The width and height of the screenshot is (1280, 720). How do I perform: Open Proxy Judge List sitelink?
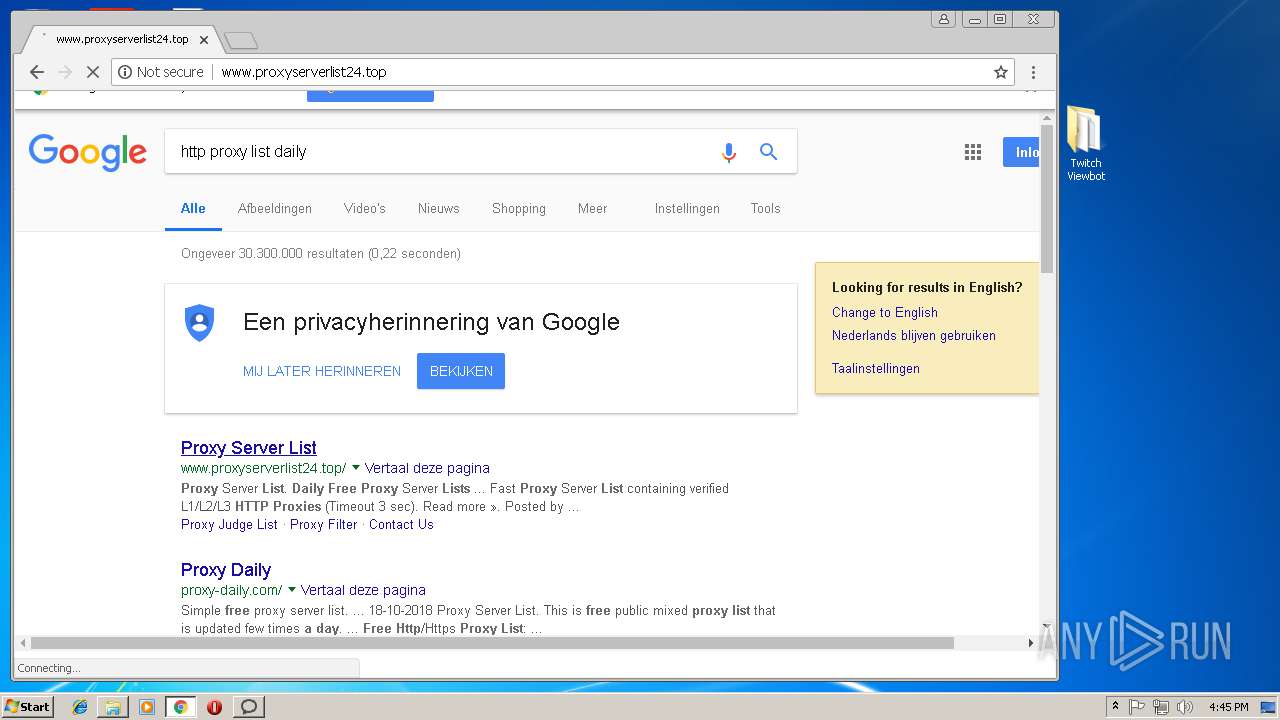(229, 524)
